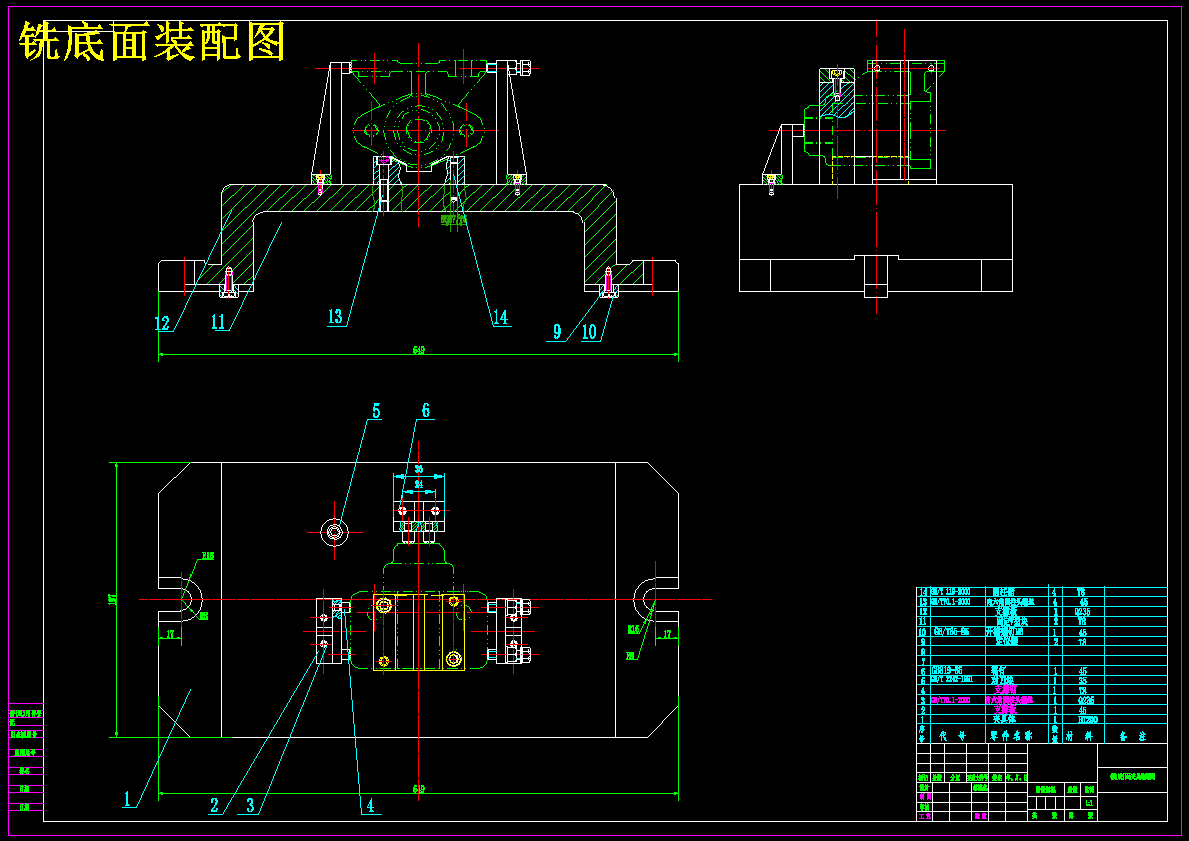
Task: Select balloon callout number 4
Action: (x=370, y=806)
